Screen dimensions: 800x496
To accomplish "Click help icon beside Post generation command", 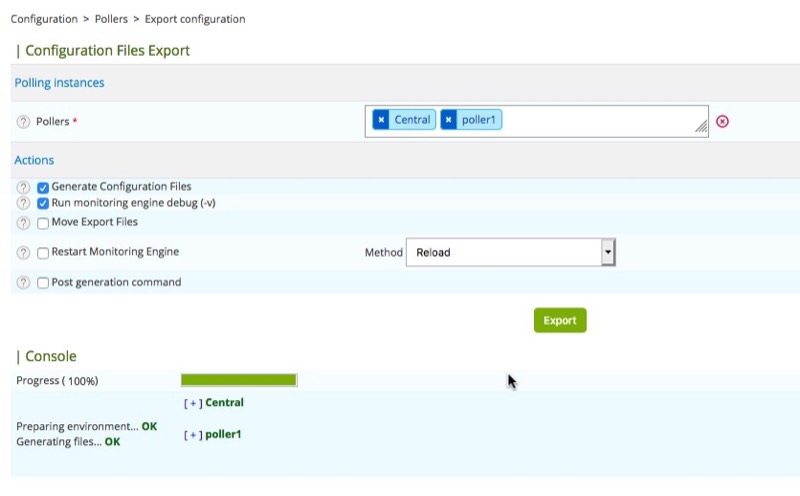I will tap(23, 283).
